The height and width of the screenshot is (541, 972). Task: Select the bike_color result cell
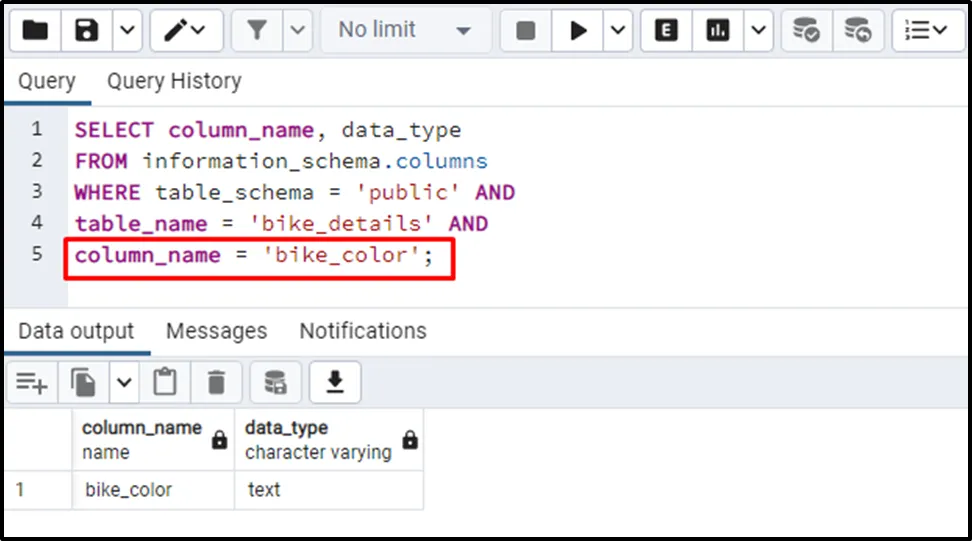[x=129, y=490]
